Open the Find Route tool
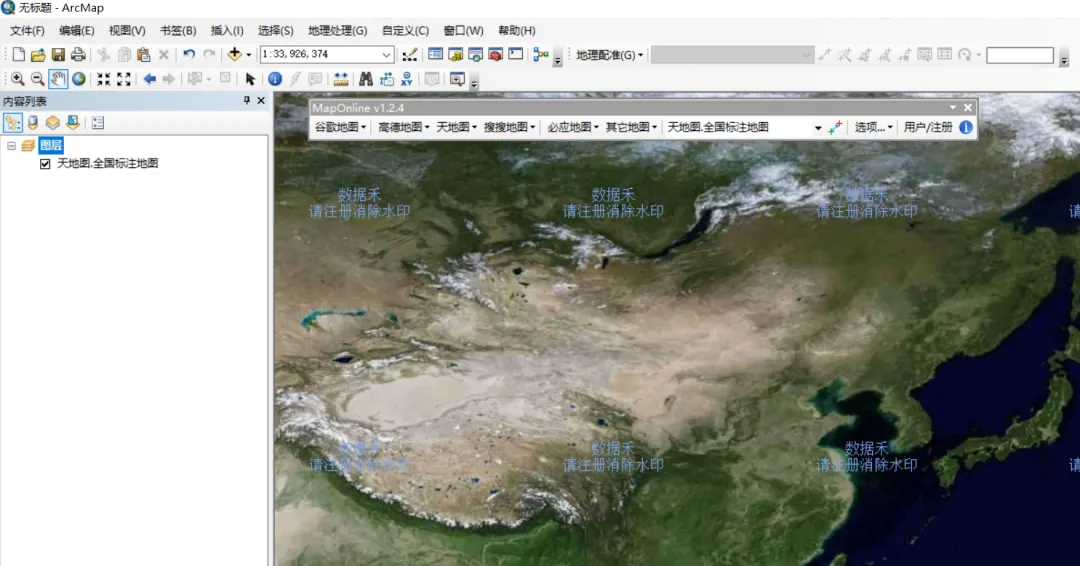 (386, 79)
